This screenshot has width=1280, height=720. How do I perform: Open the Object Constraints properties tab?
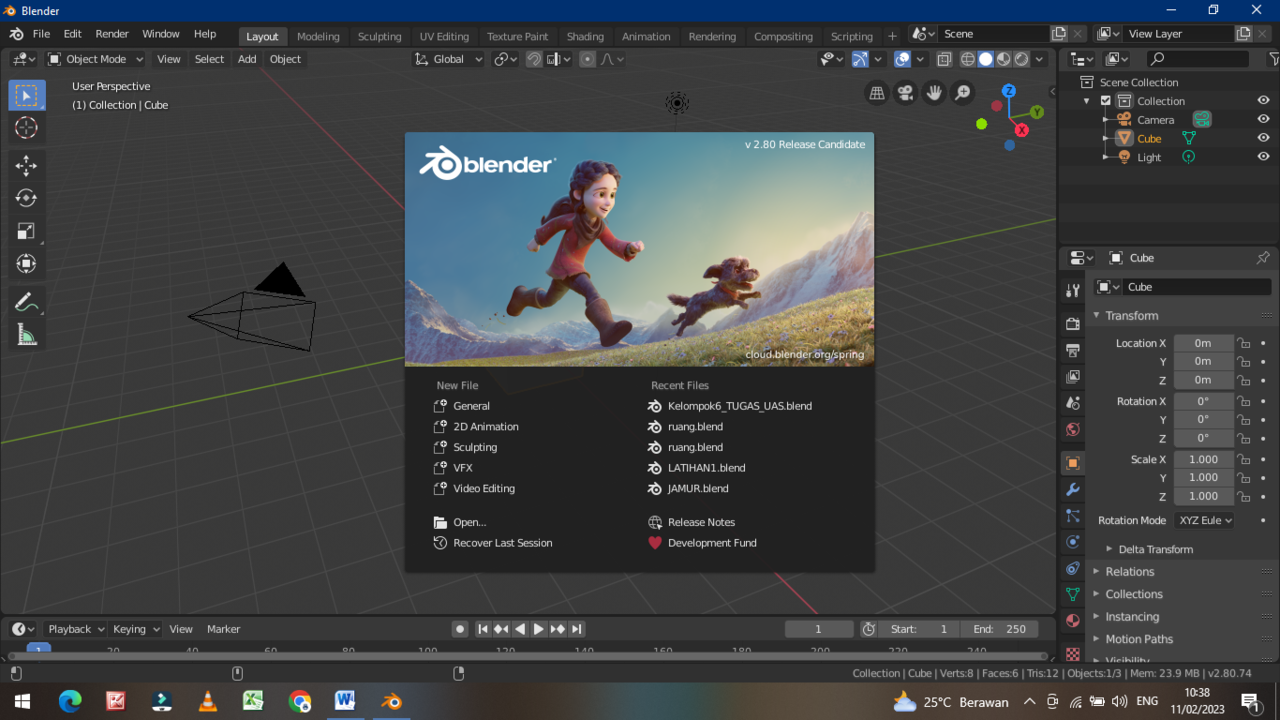point(1073,568)
